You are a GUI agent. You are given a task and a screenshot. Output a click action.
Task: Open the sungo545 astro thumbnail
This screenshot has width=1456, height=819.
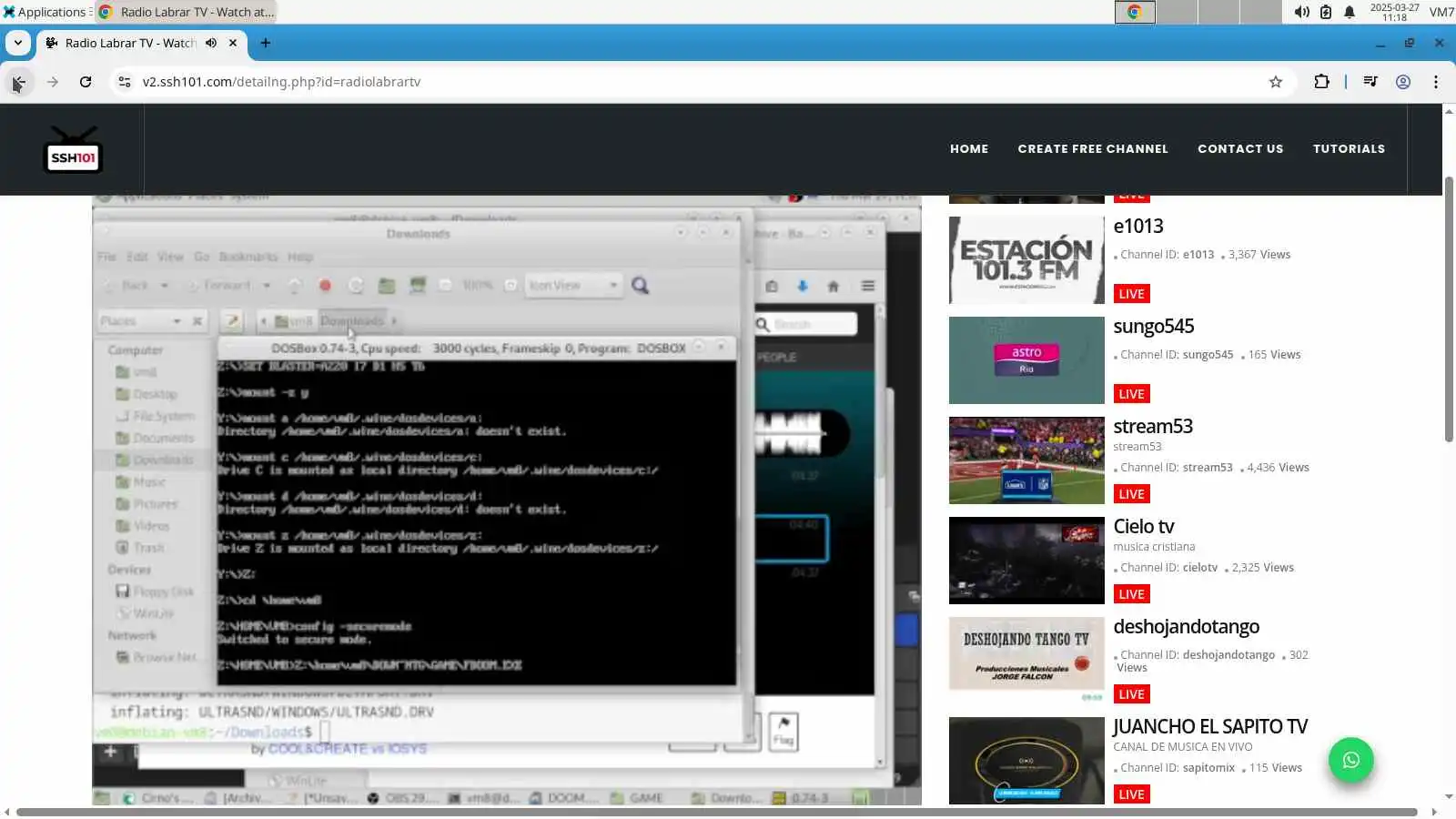(1026, 360)
